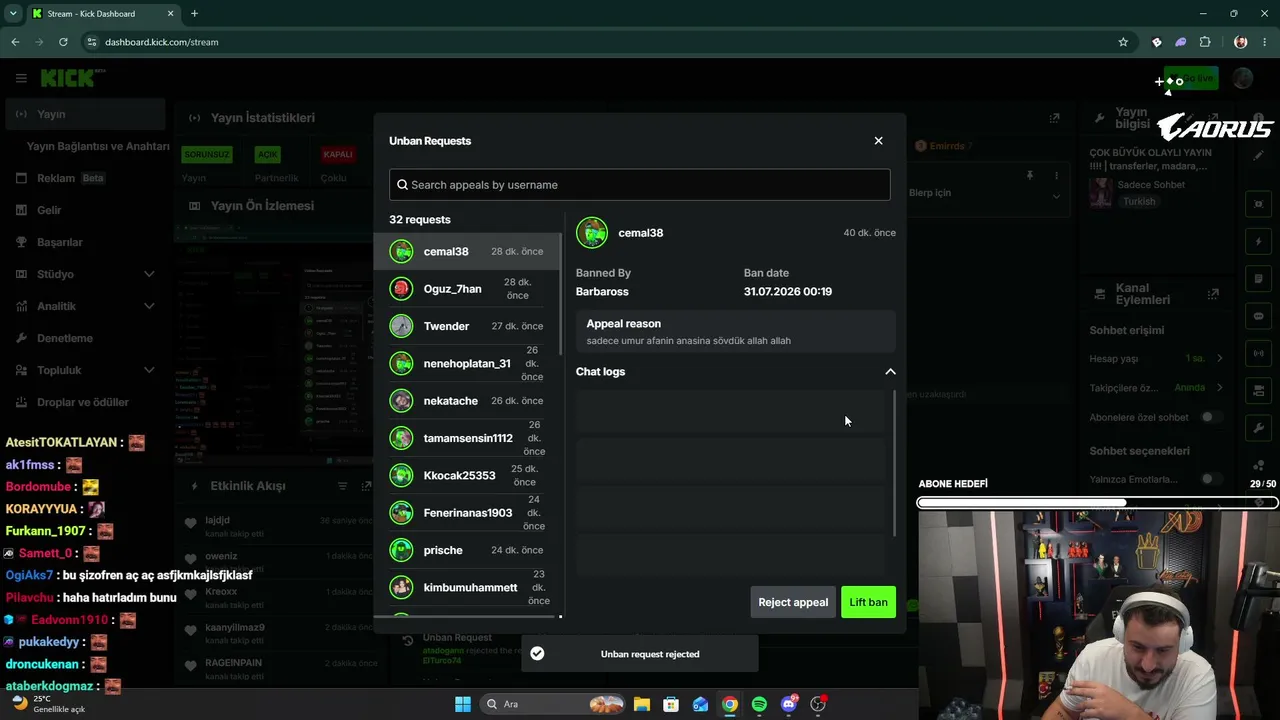Open Discord from the taskbar
The height and width of the screenshot is (720, 1280).
789,704
